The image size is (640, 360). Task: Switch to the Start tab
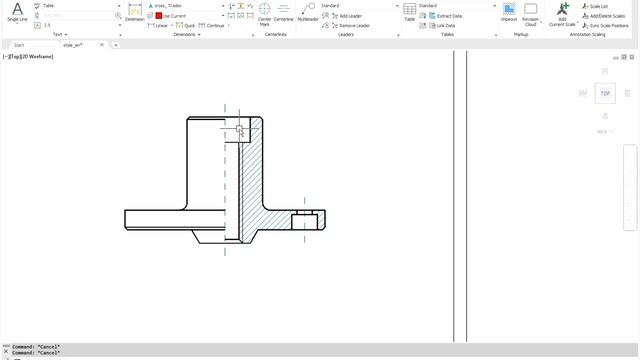[x=19, y=45]
